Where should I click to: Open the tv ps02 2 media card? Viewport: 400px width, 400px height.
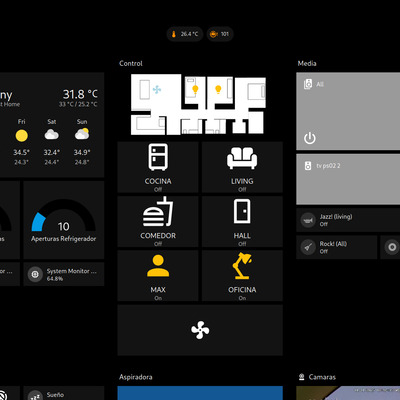348,179
